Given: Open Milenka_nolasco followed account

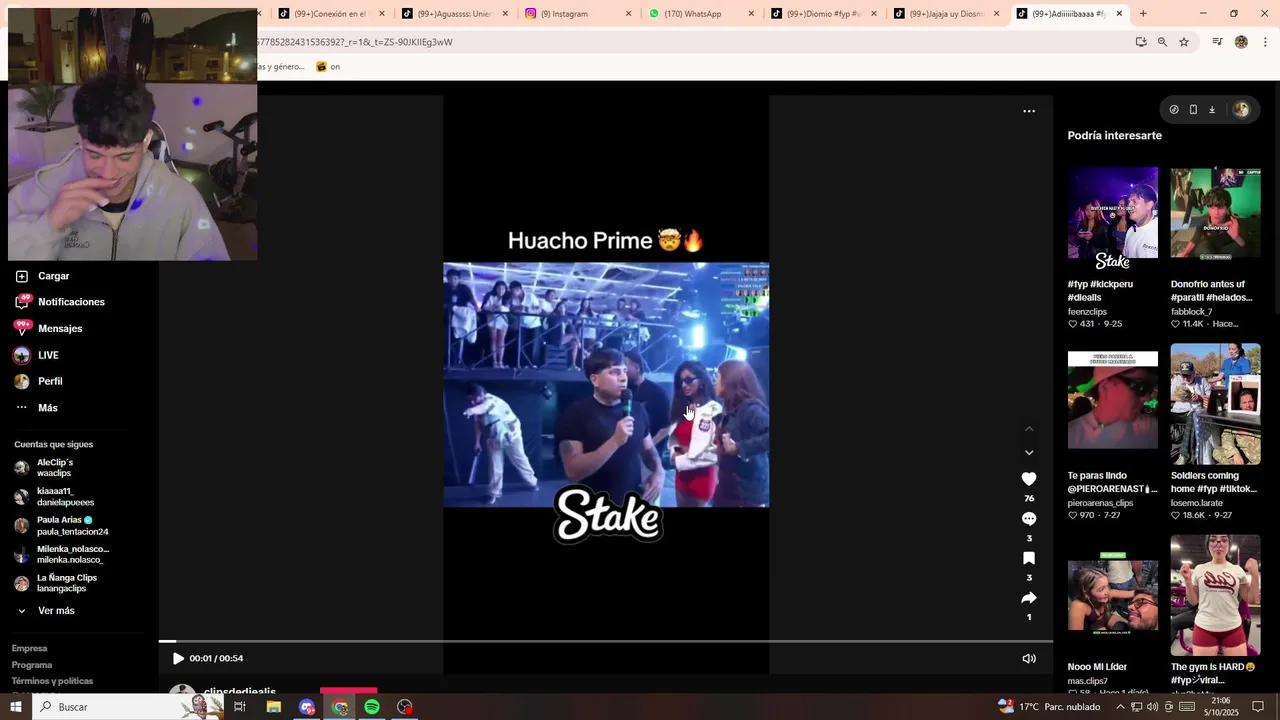Looking at the screenshot, I should point(60,554).
